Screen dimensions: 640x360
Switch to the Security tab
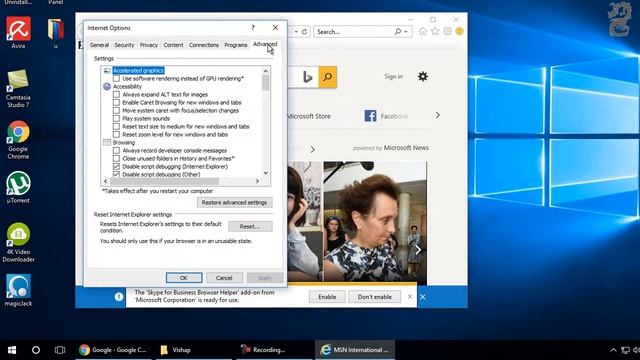click(124, 45)
